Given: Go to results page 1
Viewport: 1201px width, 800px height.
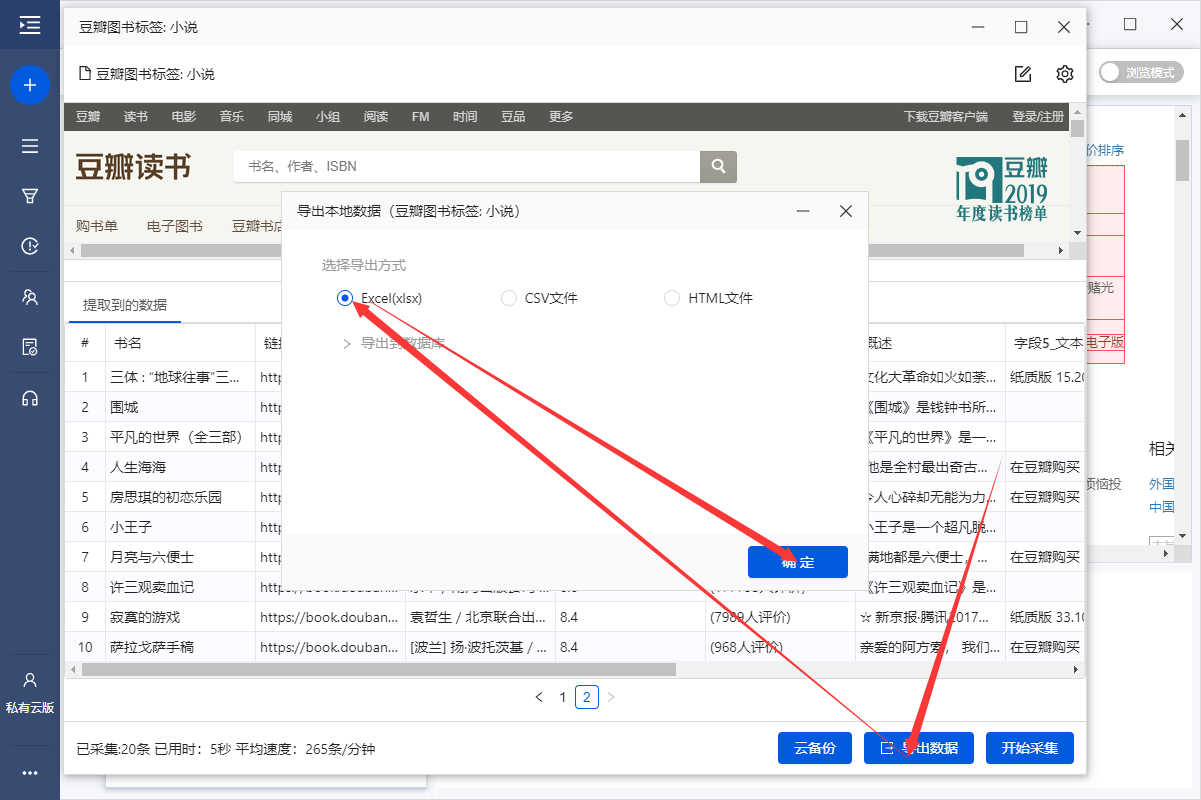Looking at the screenshot, I should tap(563, 697).
